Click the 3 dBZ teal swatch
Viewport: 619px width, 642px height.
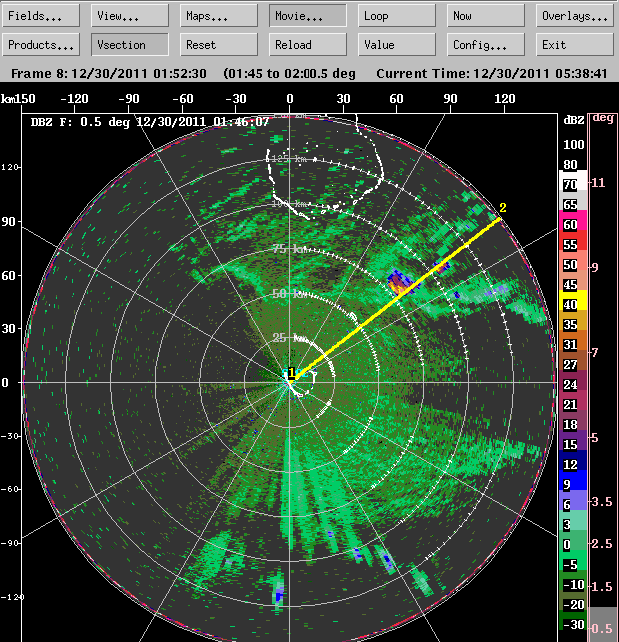tap(573, 520)
